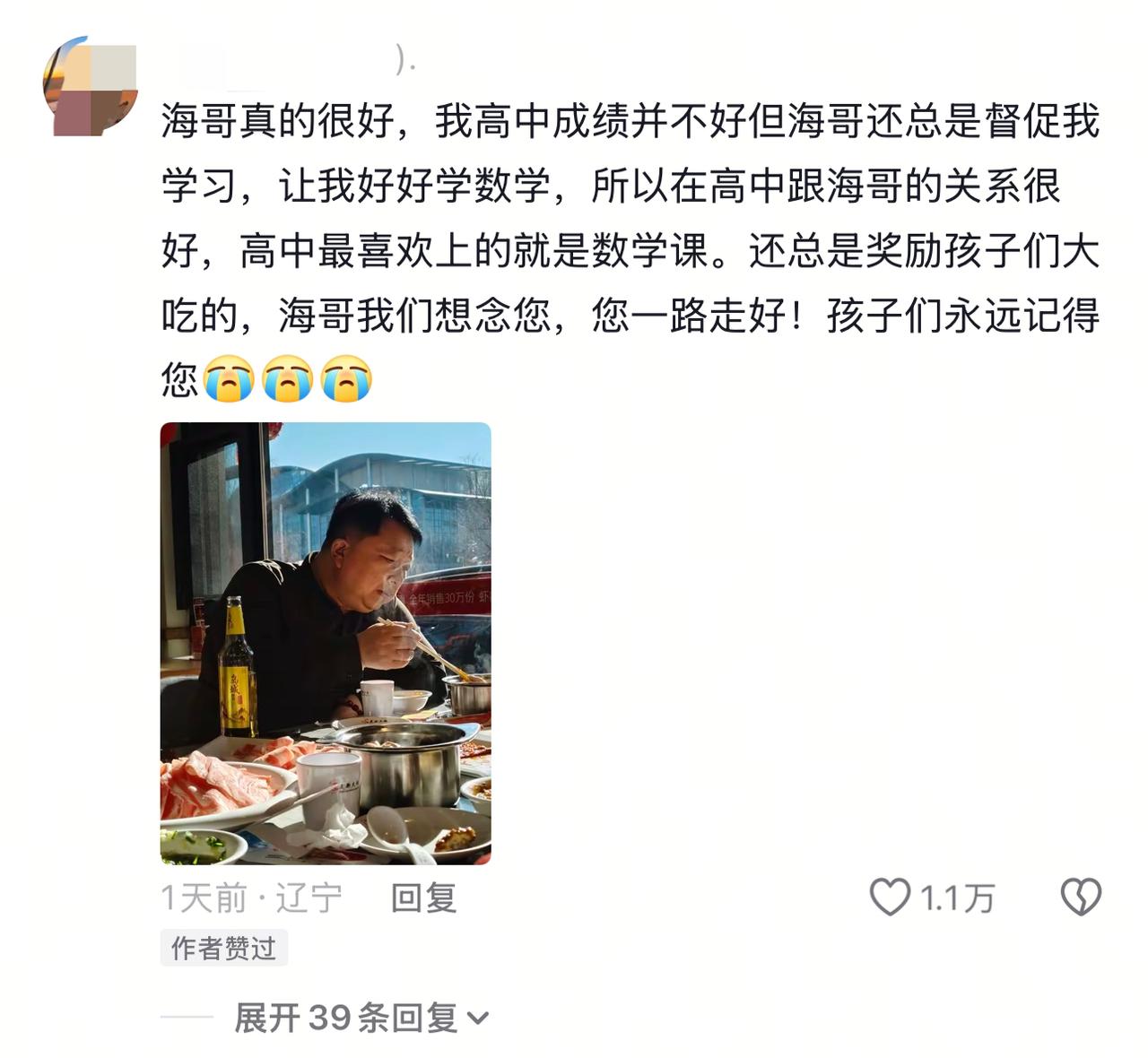Tap the broken heart dislike icon
This screenshot has width=1148, height=1058.
coord(1081,897)
